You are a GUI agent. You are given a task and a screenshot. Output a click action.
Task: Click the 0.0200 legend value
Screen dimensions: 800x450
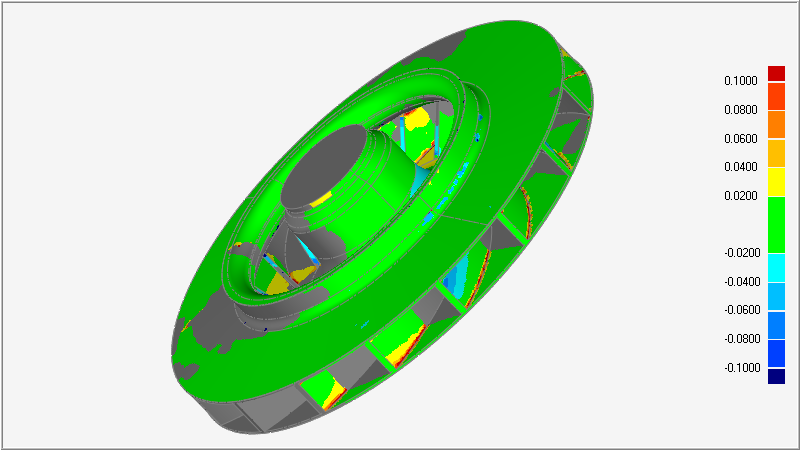point(740,196)
